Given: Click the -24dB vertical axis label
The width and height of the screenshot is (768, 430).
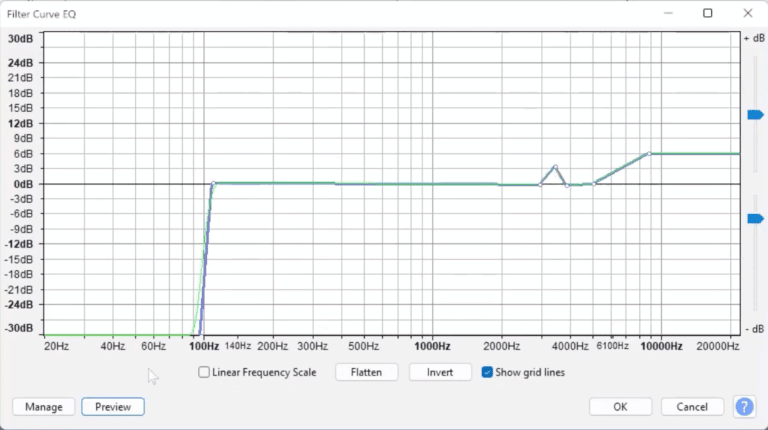Looking at the screenshot, I should click(19, 305).
